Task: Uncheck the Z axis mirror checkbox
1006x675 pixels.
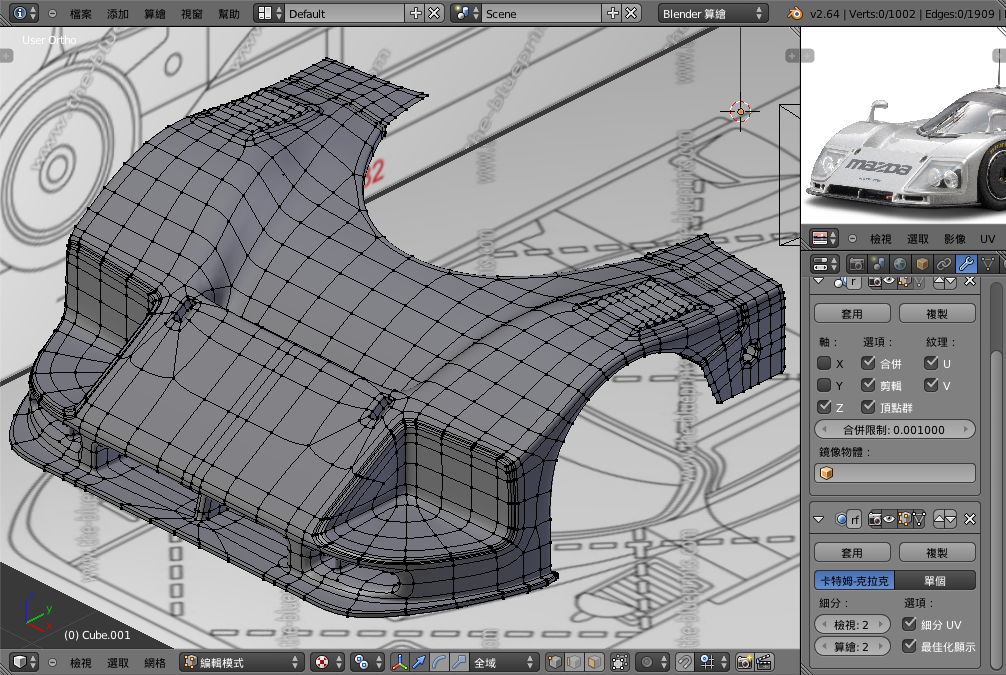Action: pyautogui.click(x=824, y=407)
